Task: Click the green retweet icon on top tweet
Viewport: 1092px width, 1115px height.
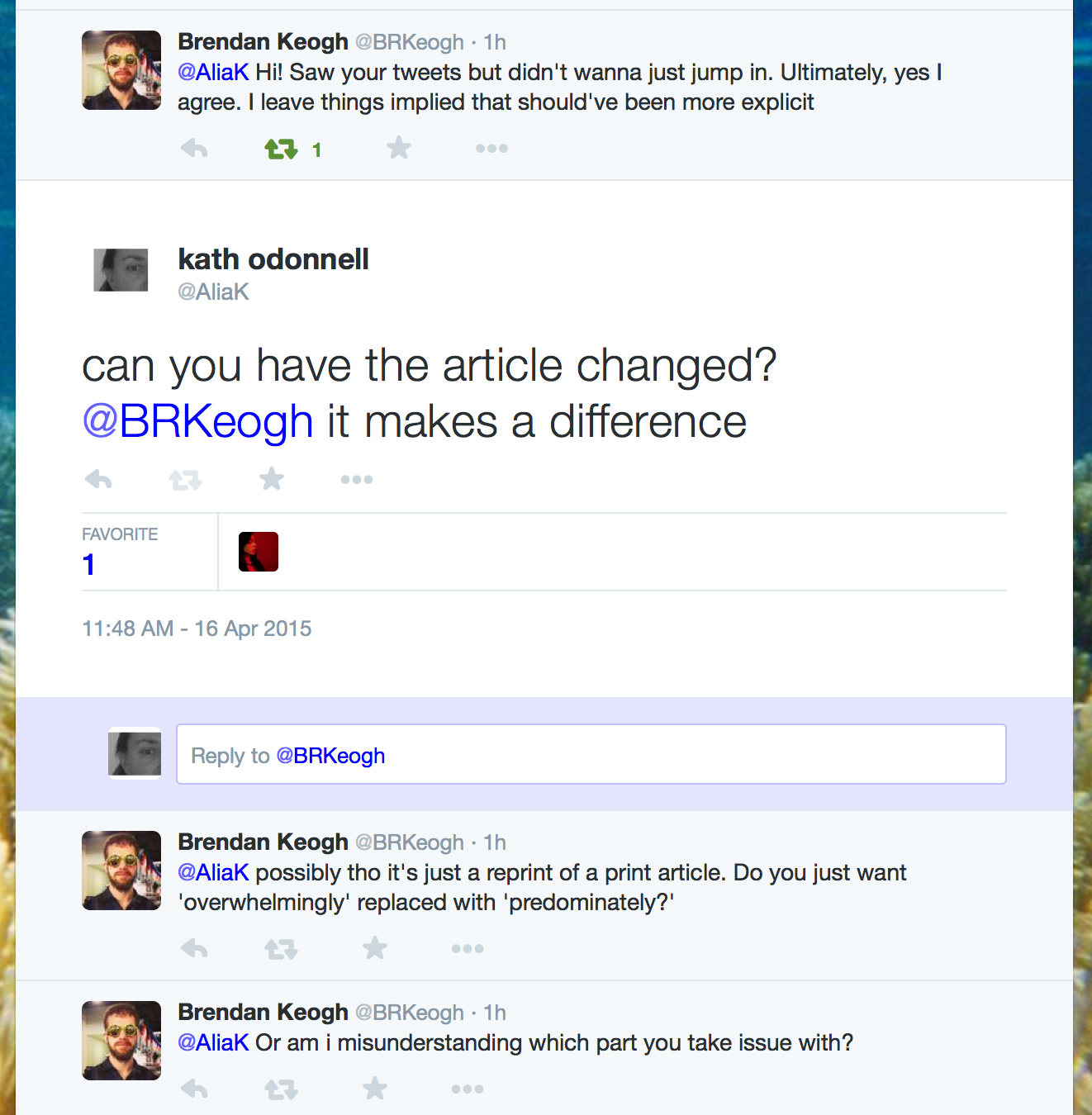Action: click(x=281, y=149)
